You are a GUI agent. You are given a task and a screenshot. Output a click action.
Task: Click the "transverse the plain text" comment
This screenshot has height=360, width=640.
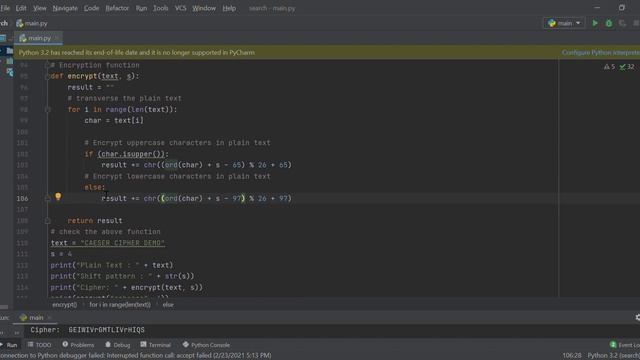coord(124,98)
